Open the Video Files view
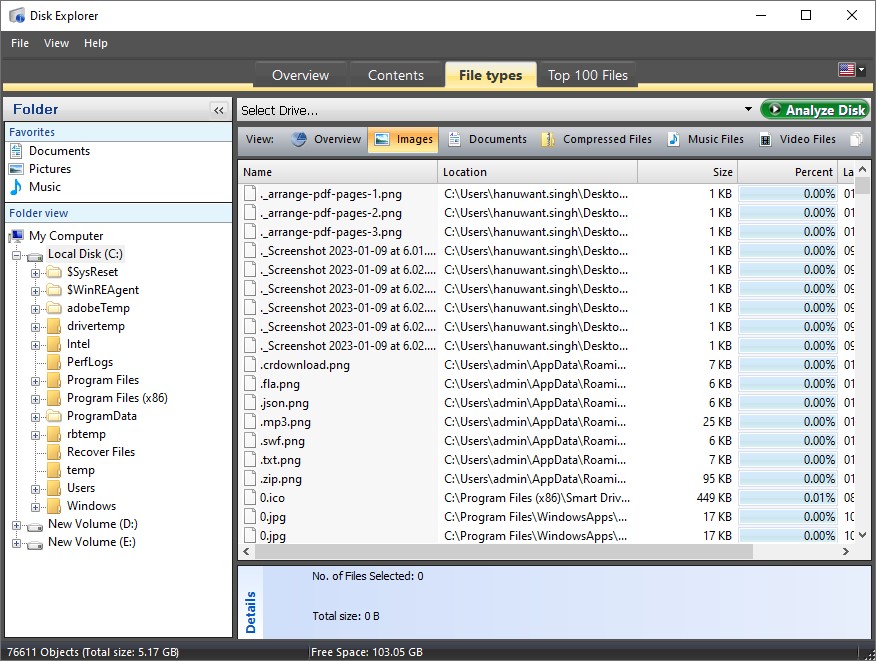 click(806, 140)
